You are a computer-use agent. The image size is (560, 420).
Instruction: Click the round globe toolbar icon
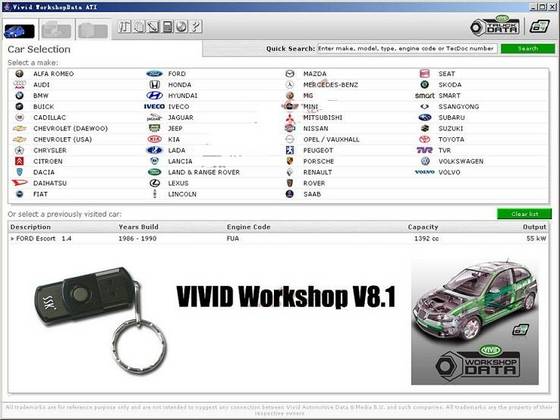(181, 26)
